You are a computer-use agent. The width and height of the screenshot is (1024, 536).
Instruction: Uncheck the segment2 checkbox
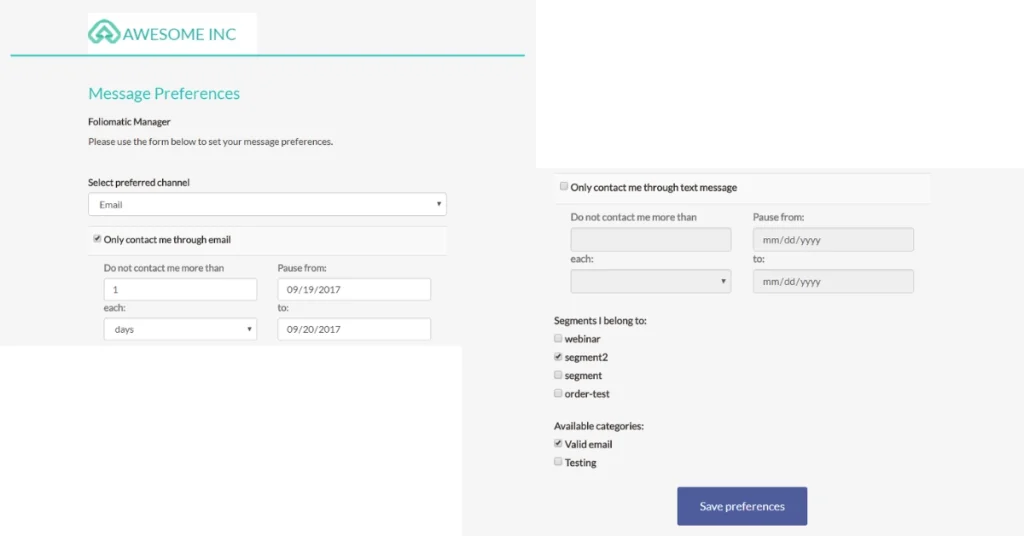tap(558, 356)
